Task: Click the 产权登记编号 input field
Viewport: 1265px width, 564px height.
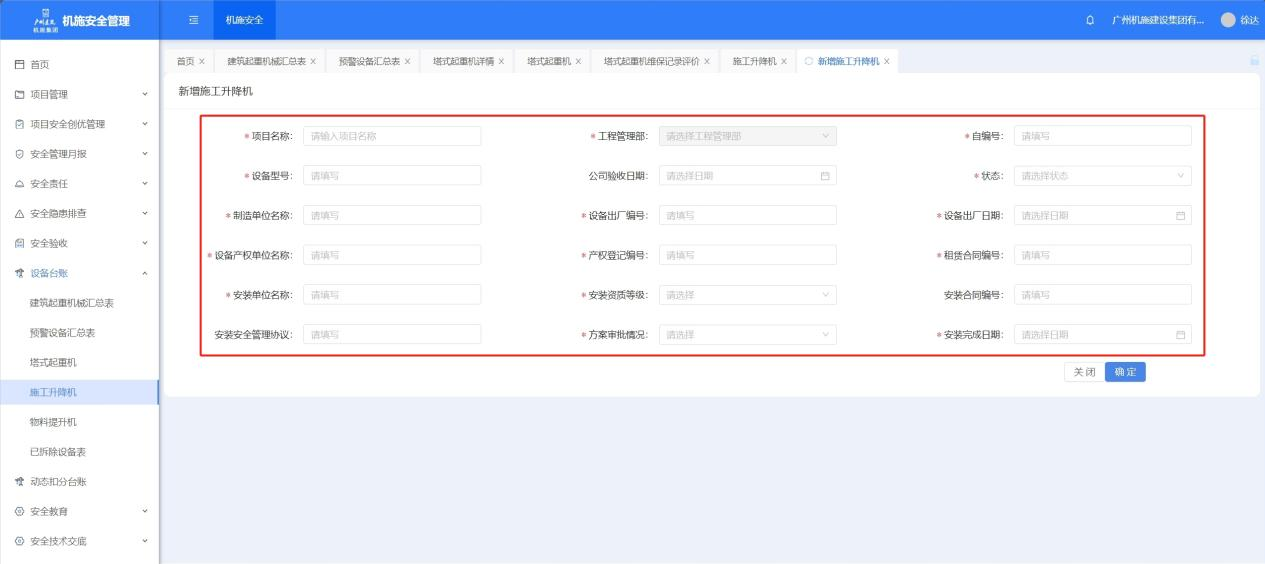Action: pyautogui.click(x=747, y=255)
